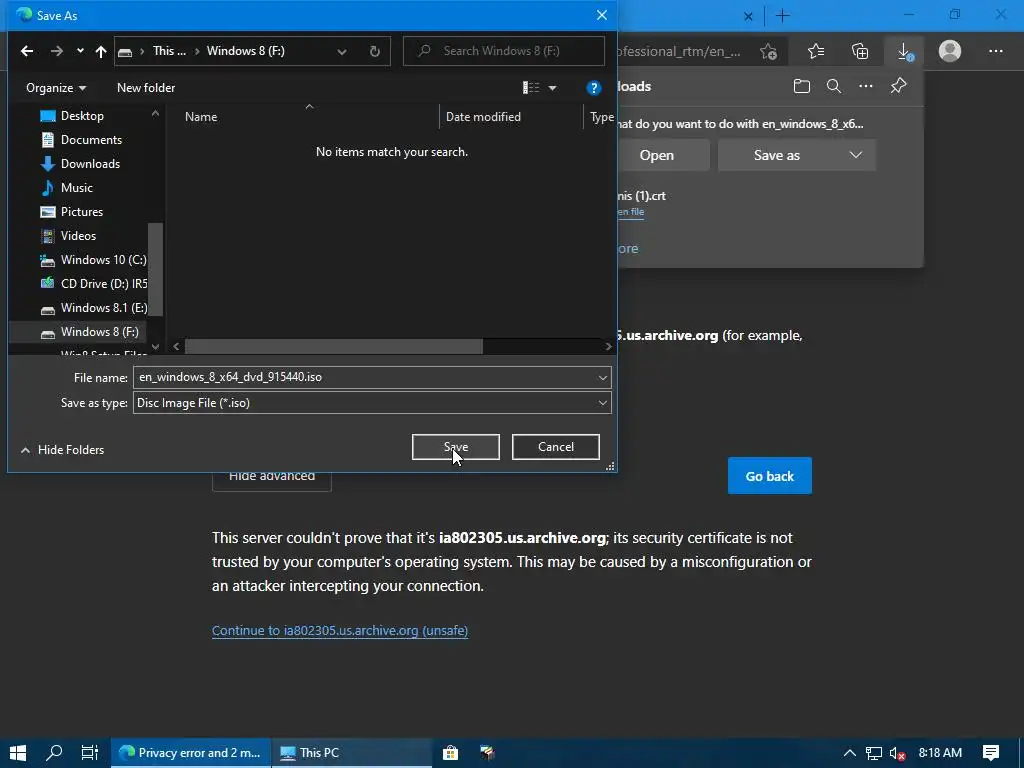The width and height of the screenshot is (1024, 768).
Task: Show hidden system tray icons
Action: tap(849, 753)
